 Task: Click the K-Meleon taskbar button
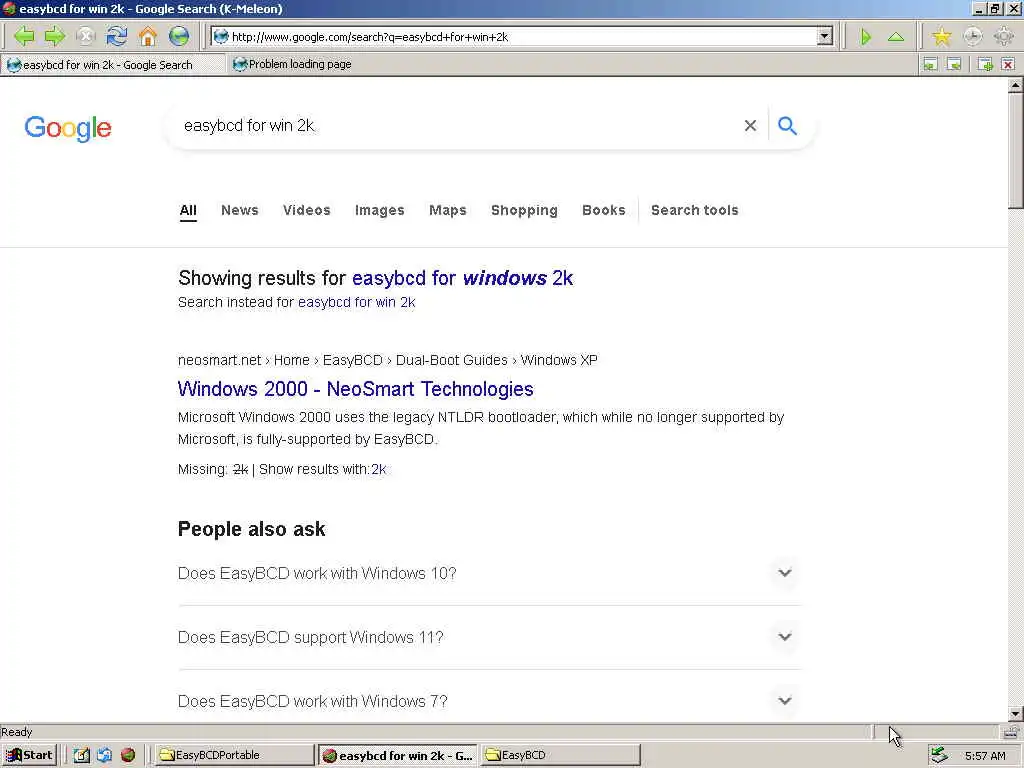(397, 756)
